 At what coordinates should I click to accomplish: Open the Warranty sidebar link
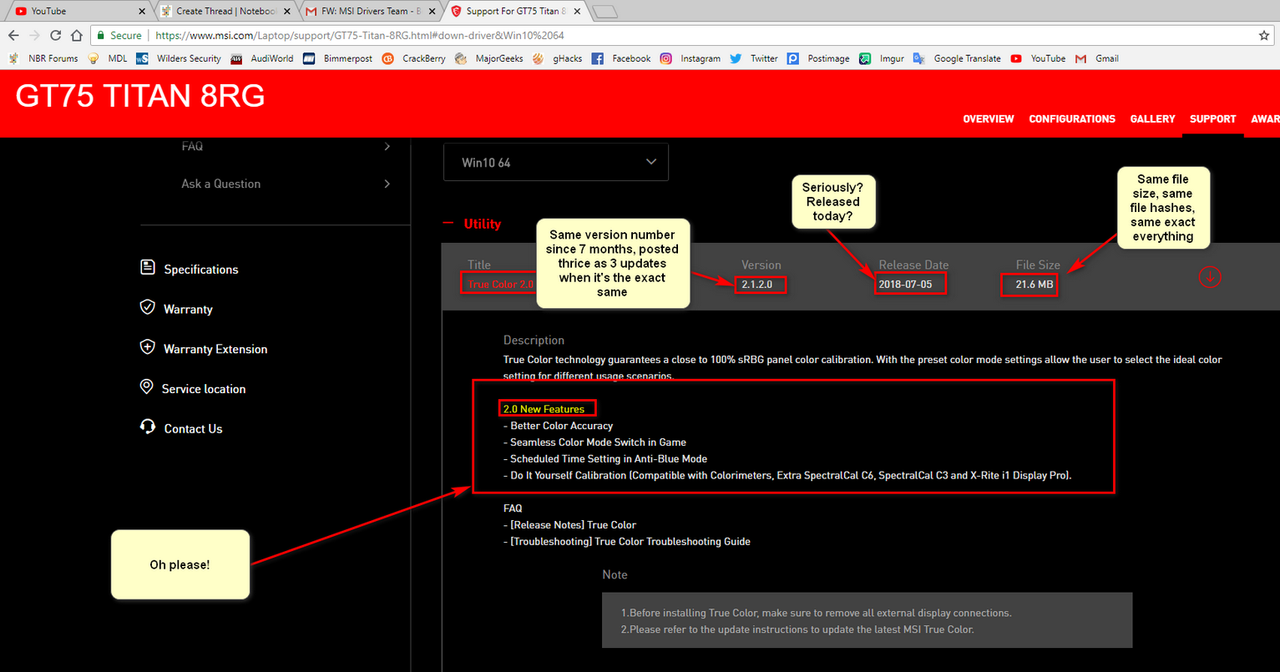pos(188,310)
